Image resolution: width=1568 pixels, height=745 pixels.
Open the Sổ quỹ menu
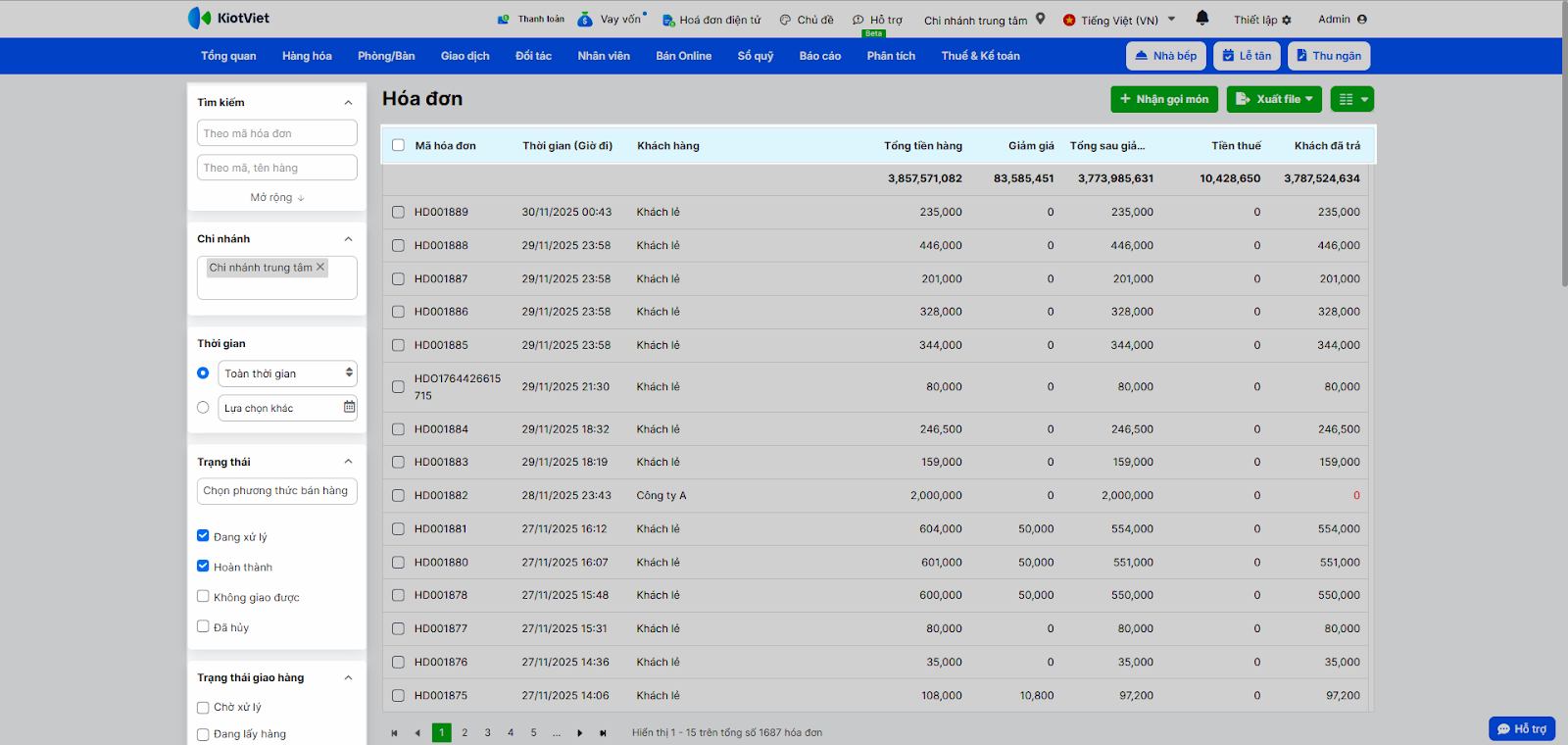pos(756,56)
